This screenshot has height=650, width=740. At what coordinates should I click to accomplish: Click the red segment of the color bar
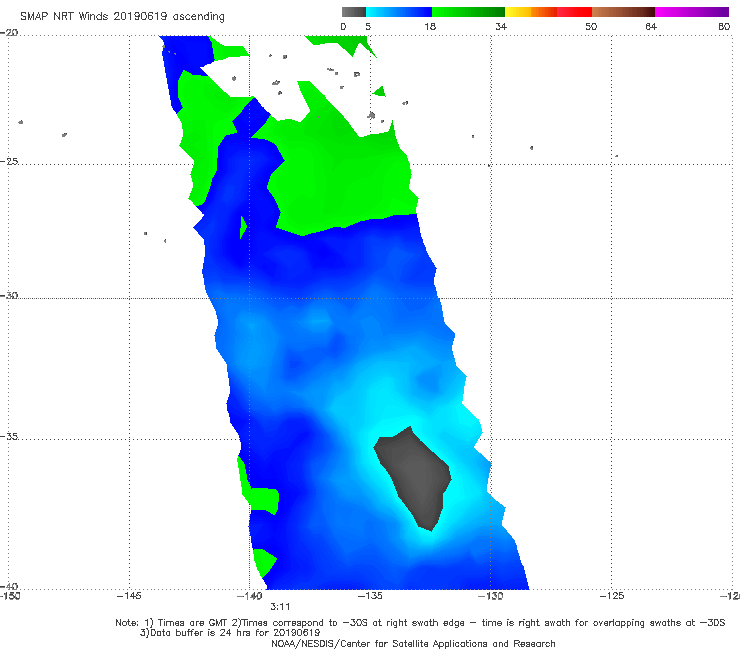click(575, 12)
